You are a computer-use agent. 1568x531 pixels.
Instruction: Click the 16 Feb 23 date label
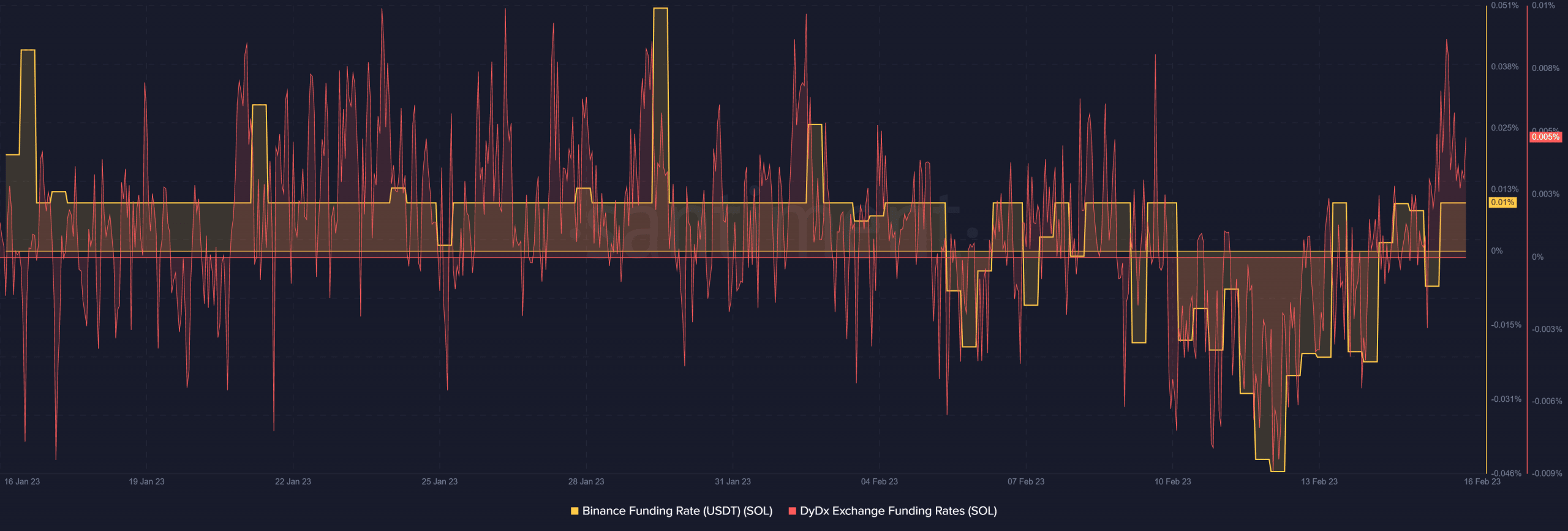tap(1482, 481)
